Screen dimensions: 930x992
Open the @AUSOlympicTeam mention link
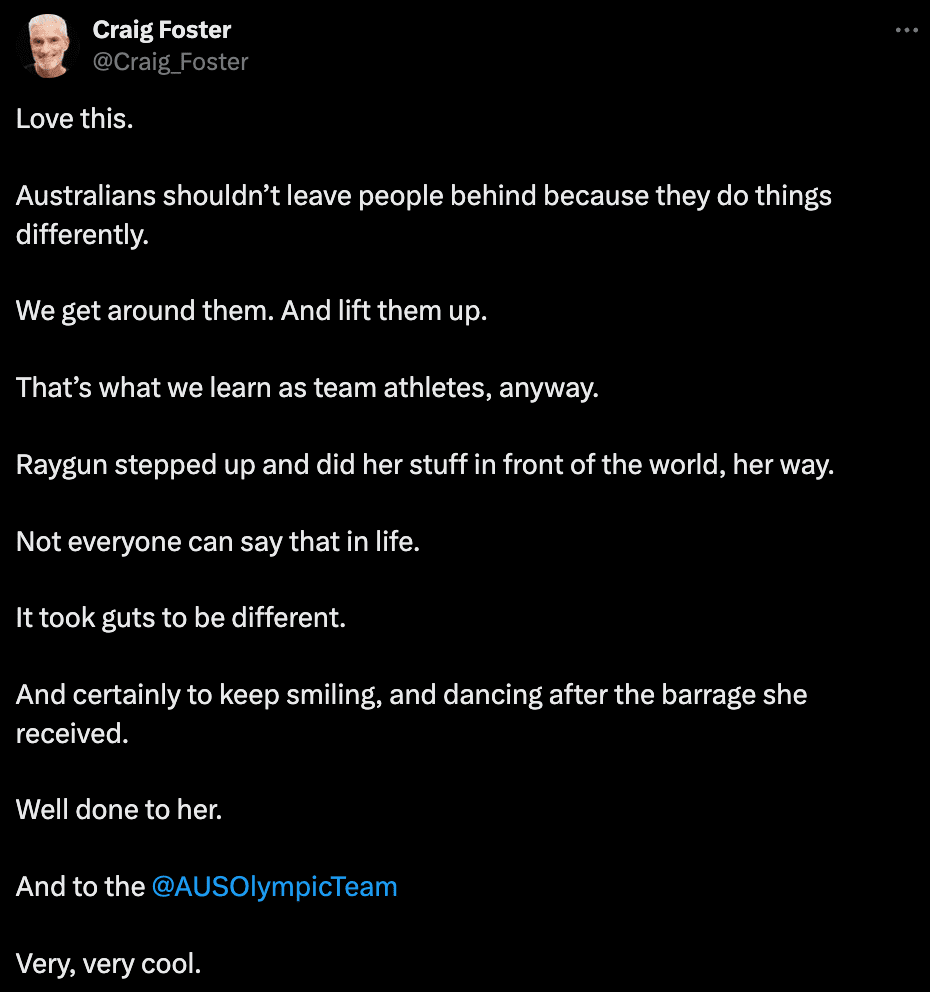tap(274, 887)
